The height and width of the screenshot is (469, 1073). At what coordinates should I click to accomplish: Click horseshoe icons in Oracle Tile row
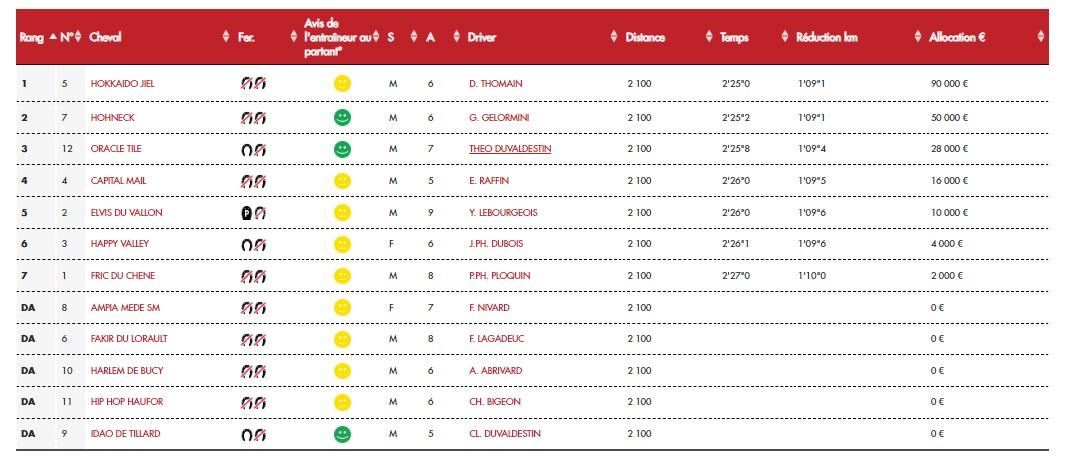click(252, 150)
